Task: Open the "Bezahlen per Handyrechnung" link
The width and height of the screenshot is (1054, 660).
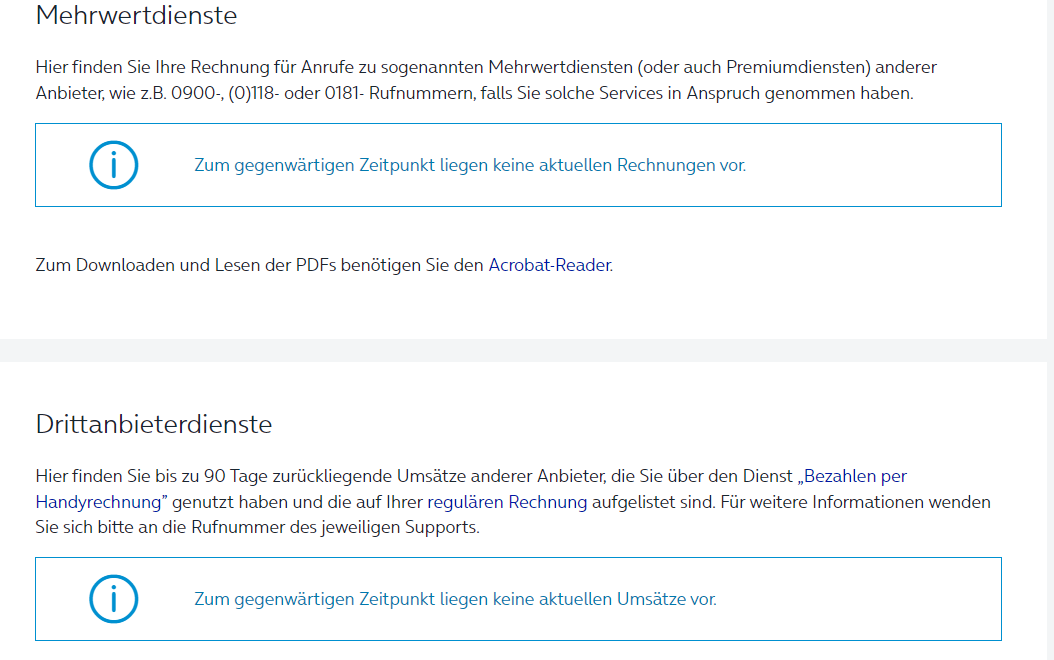Action: pyautogui.click(x=855, y=477)
